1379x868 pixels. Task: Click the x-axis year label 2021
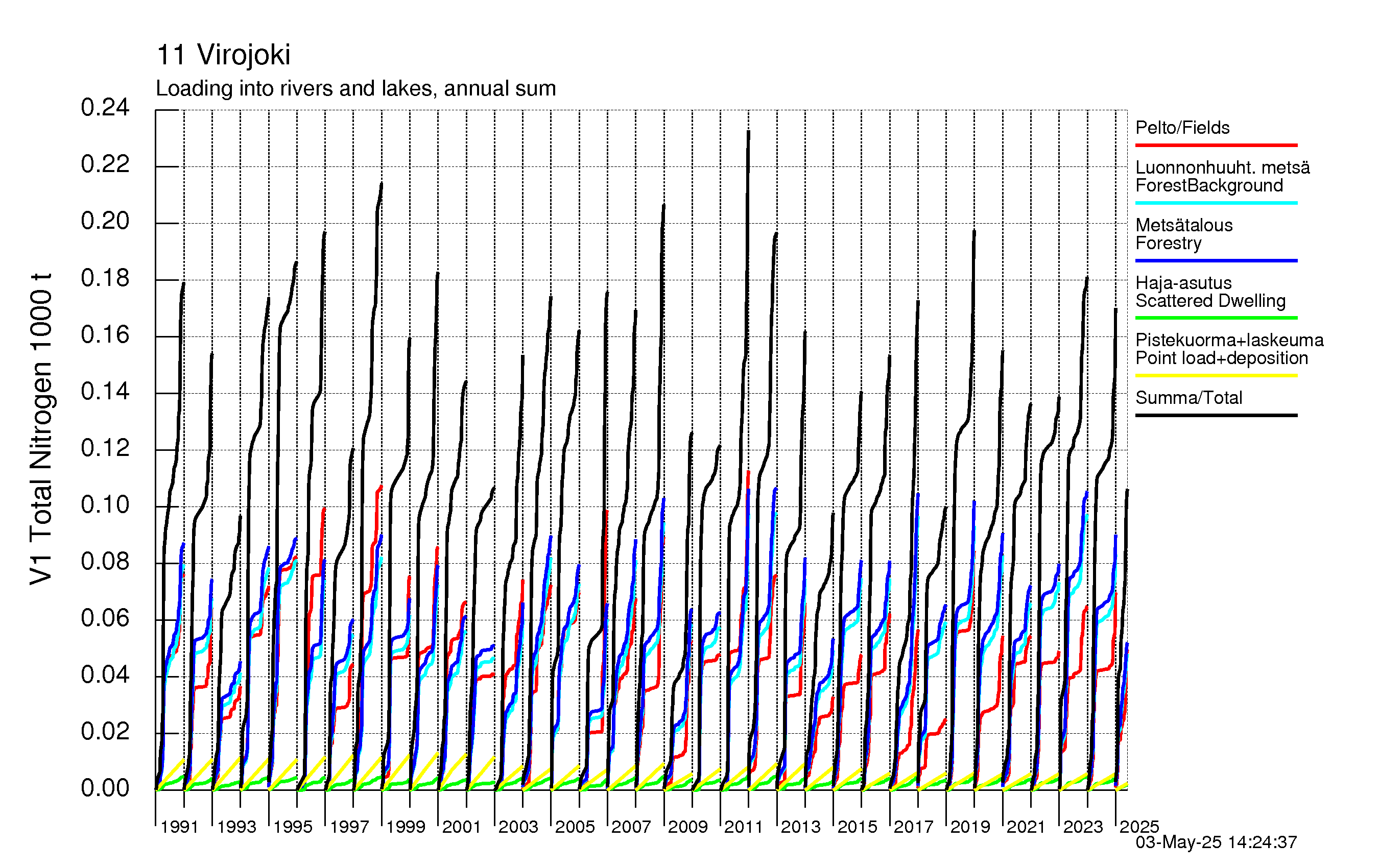[x=1026, y=827]
